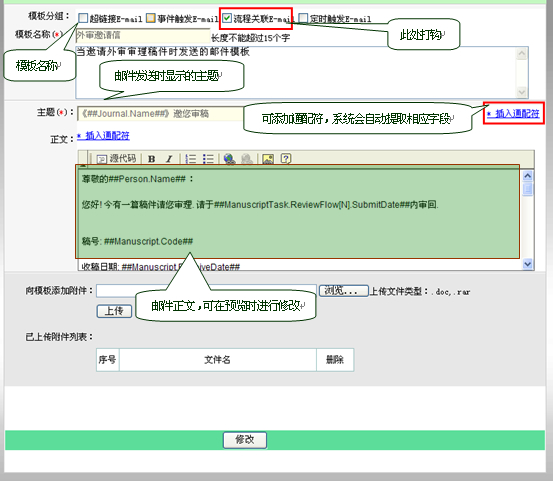553x481 pixels.
Task: Open the editor help icon
Action: (286, 159)
